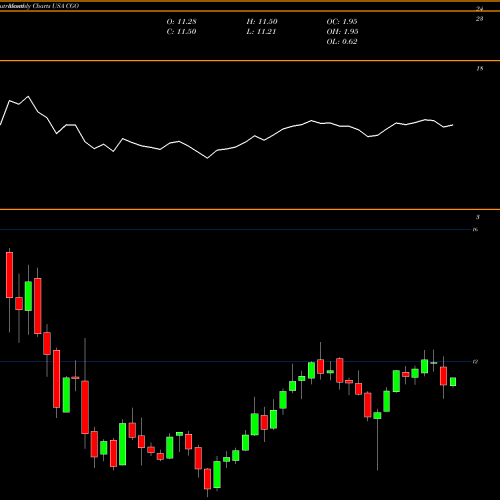Click the "OH: 1.95" reading
Viewport: 500px width, 500px height.
[x=342, y=32]
